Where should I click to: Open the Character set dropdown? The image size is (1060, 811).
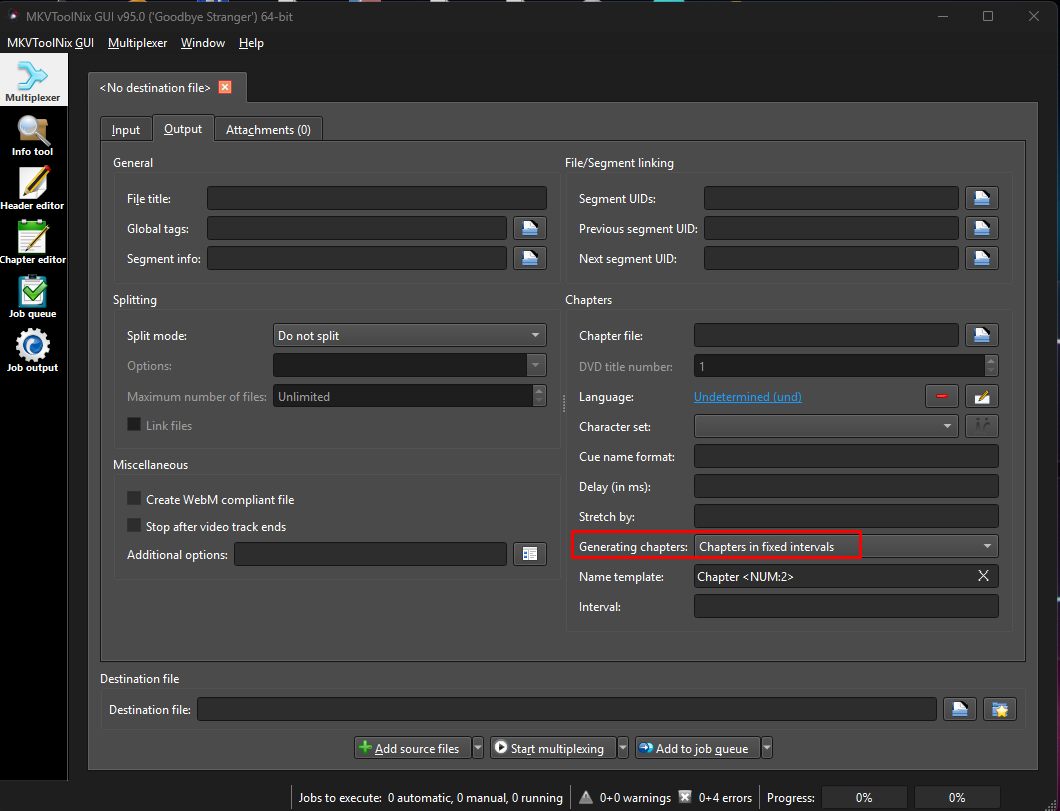pyautogui.click(x=826, y=426)
